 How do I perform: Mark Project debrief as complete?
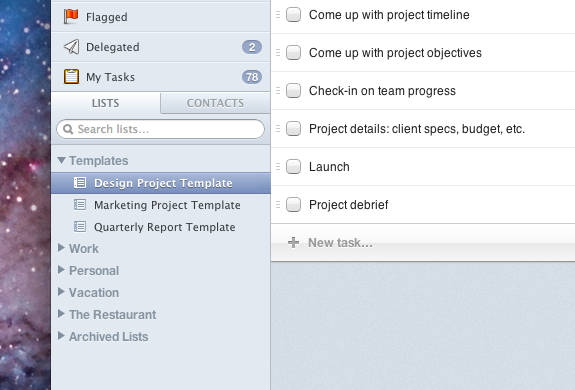point(293,205)
